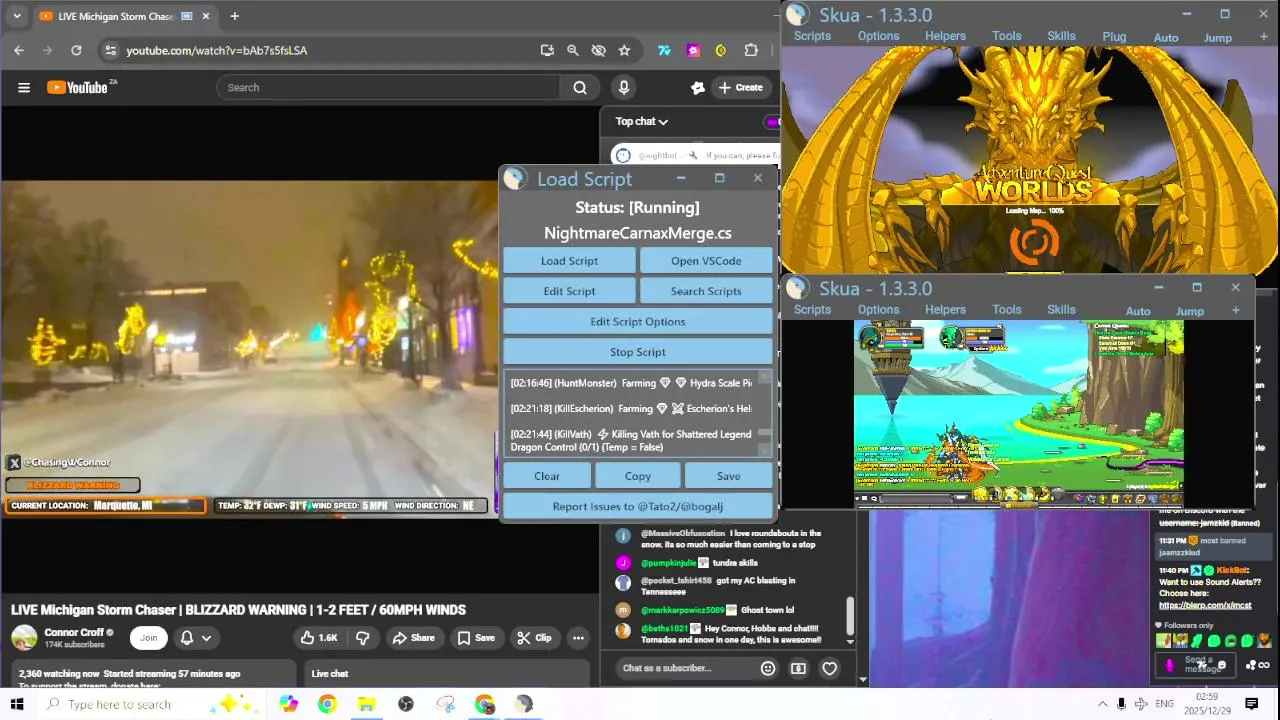Go back in Chrome browser
Image resolution: width=1280 pixels, height=720 pixels.
pos(19,50)
